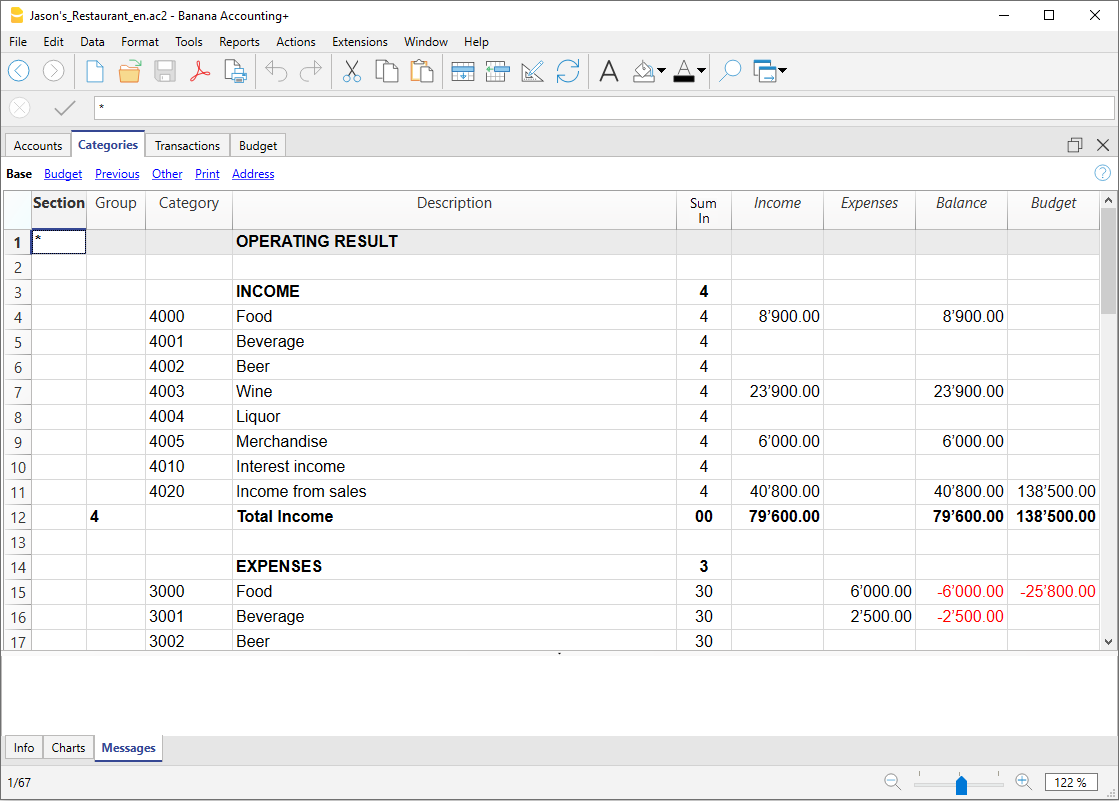Create a new file with blank page icon
Screen dimensions: 1119x801
(94, 71)
